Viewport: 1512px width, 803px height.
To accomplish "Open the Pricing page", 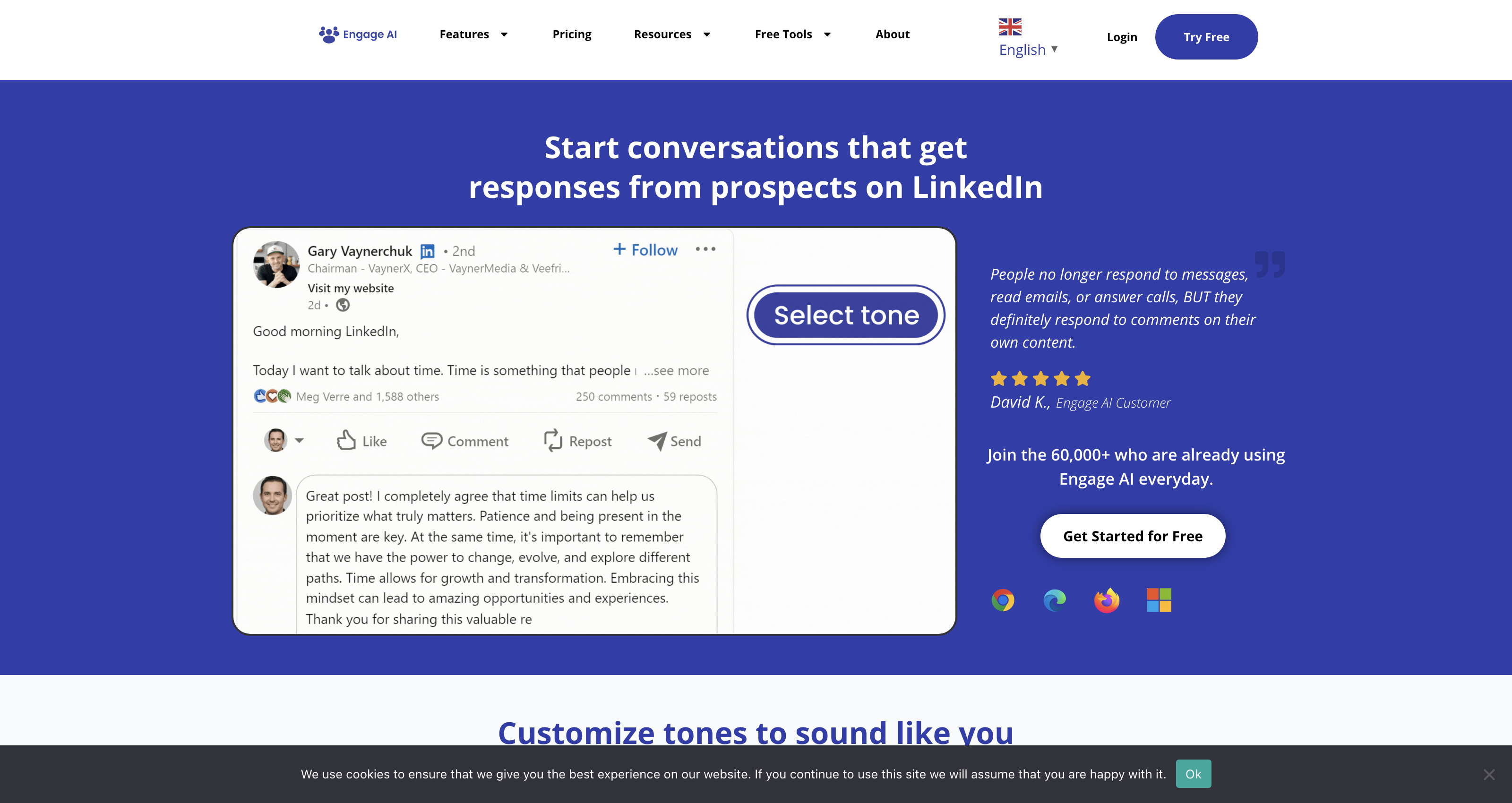I will [x=572, y=34].
